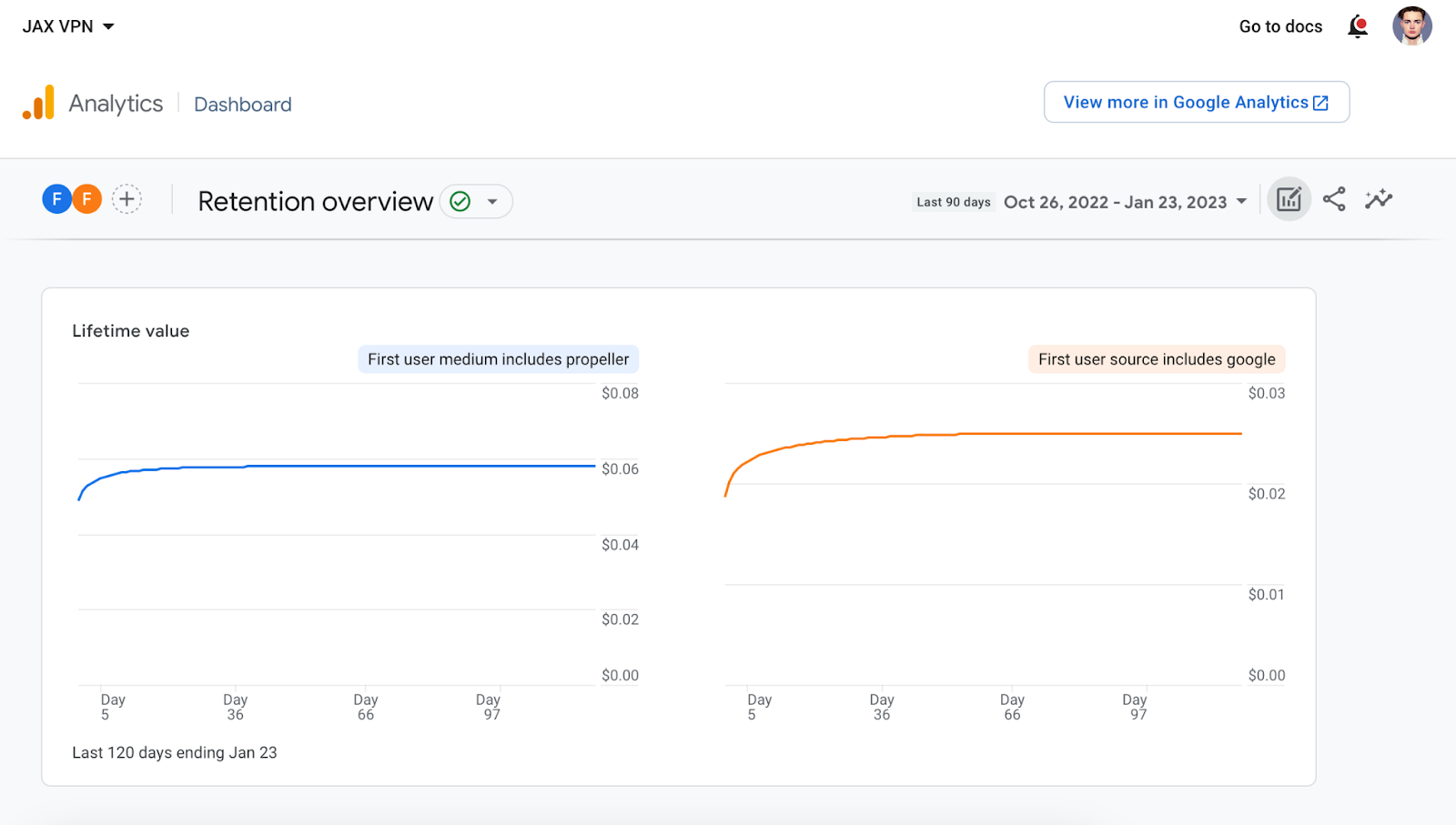
Task: Click the Last 90 days label
Action: click(x=954, y=202)
